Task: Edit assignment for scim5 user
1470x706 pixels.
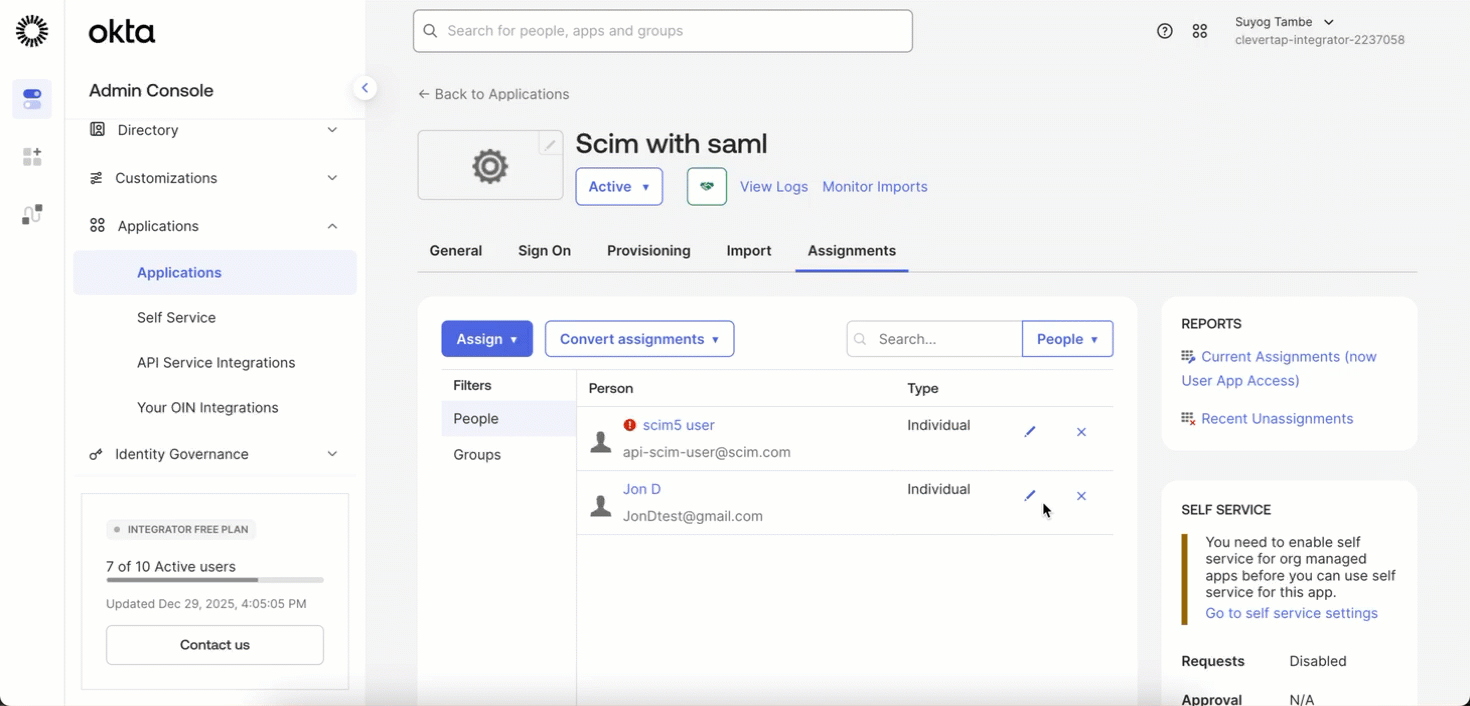Action: pos(1030,432)
